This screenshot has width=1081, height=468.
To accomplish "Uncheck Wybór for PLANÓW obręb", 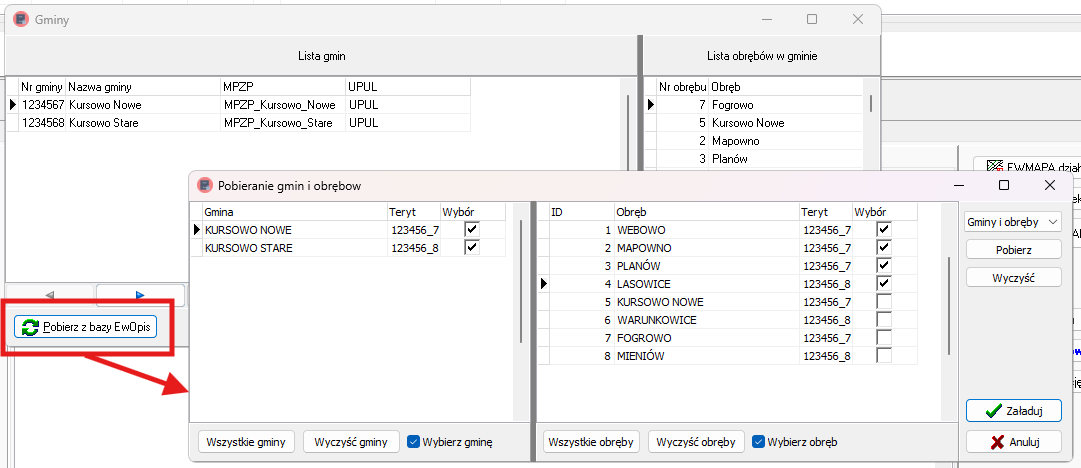I will coord(884,265).
